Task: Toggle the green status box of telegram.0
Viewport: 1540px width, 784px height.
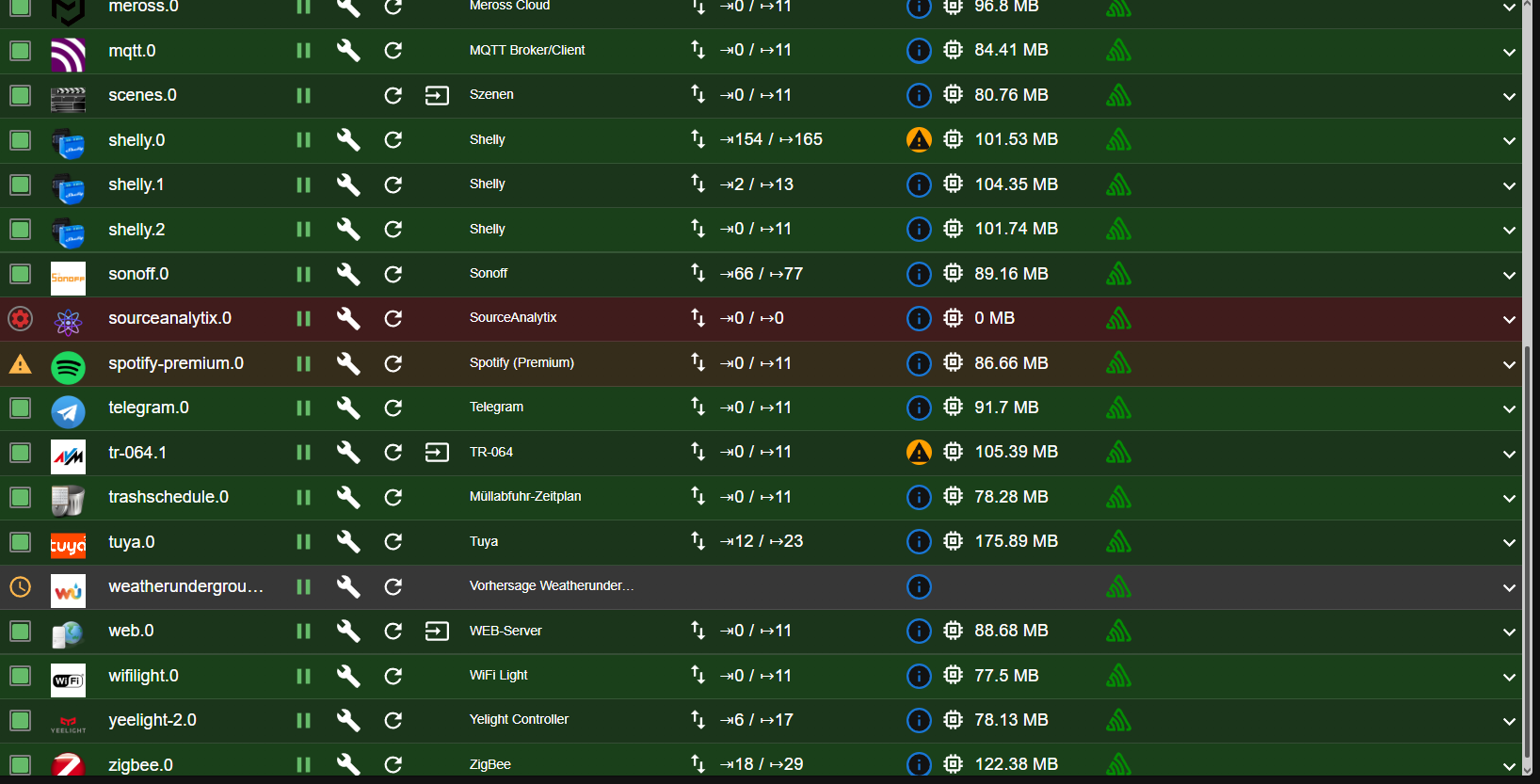Action: point(20,408)
